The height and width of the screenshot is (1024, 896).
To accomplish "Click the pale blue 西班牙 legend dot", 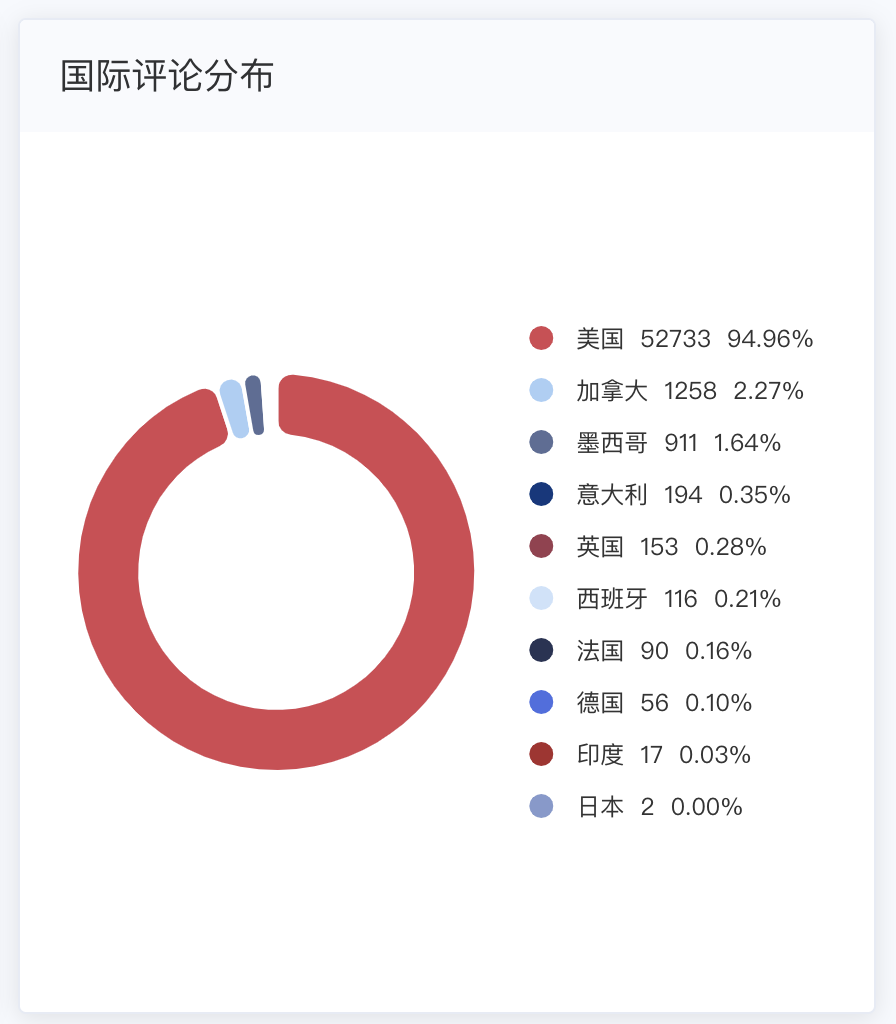I will [541, 598].
